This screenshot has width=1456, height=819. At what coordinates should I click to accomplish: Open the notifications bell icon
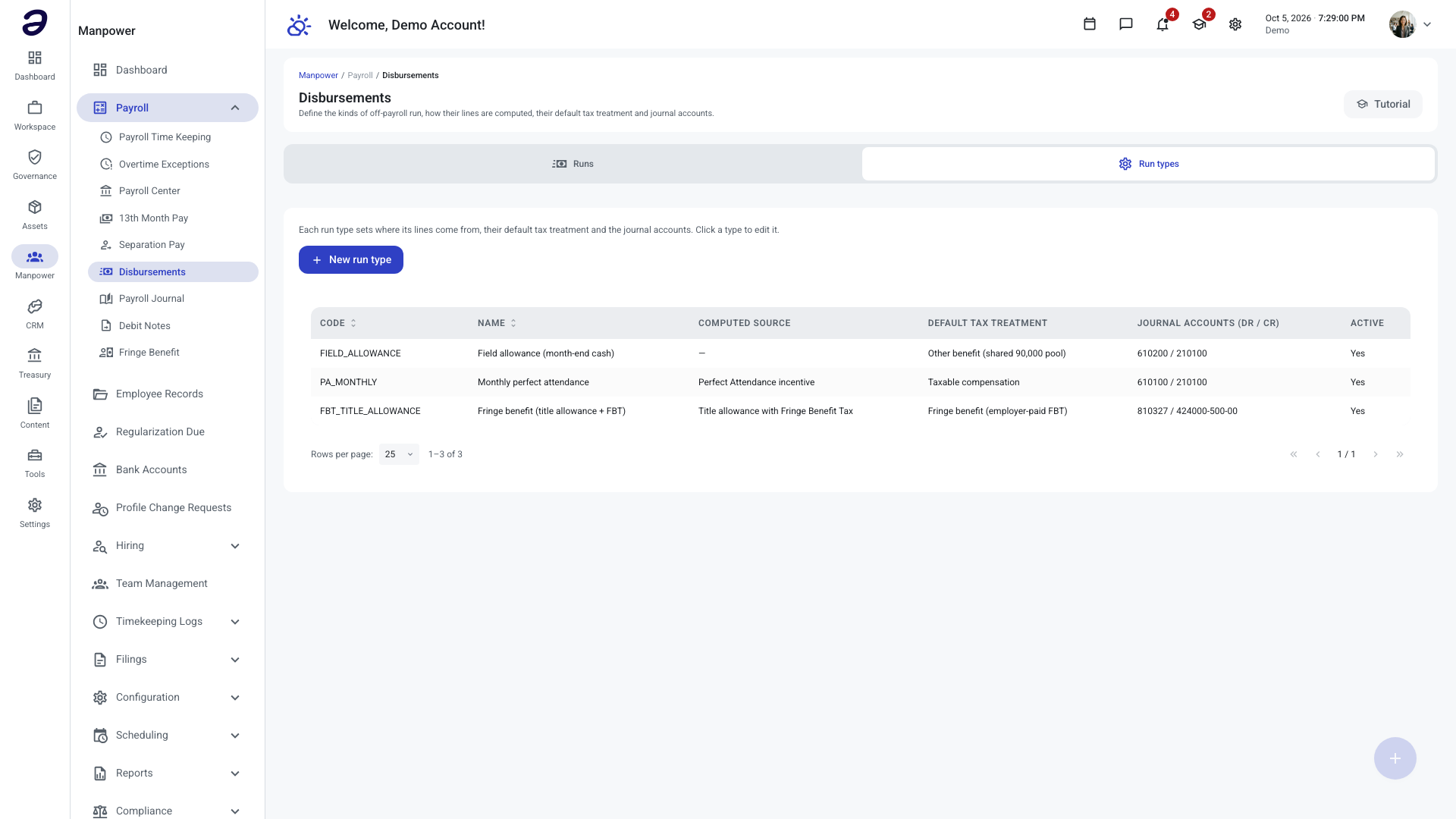1163,24
